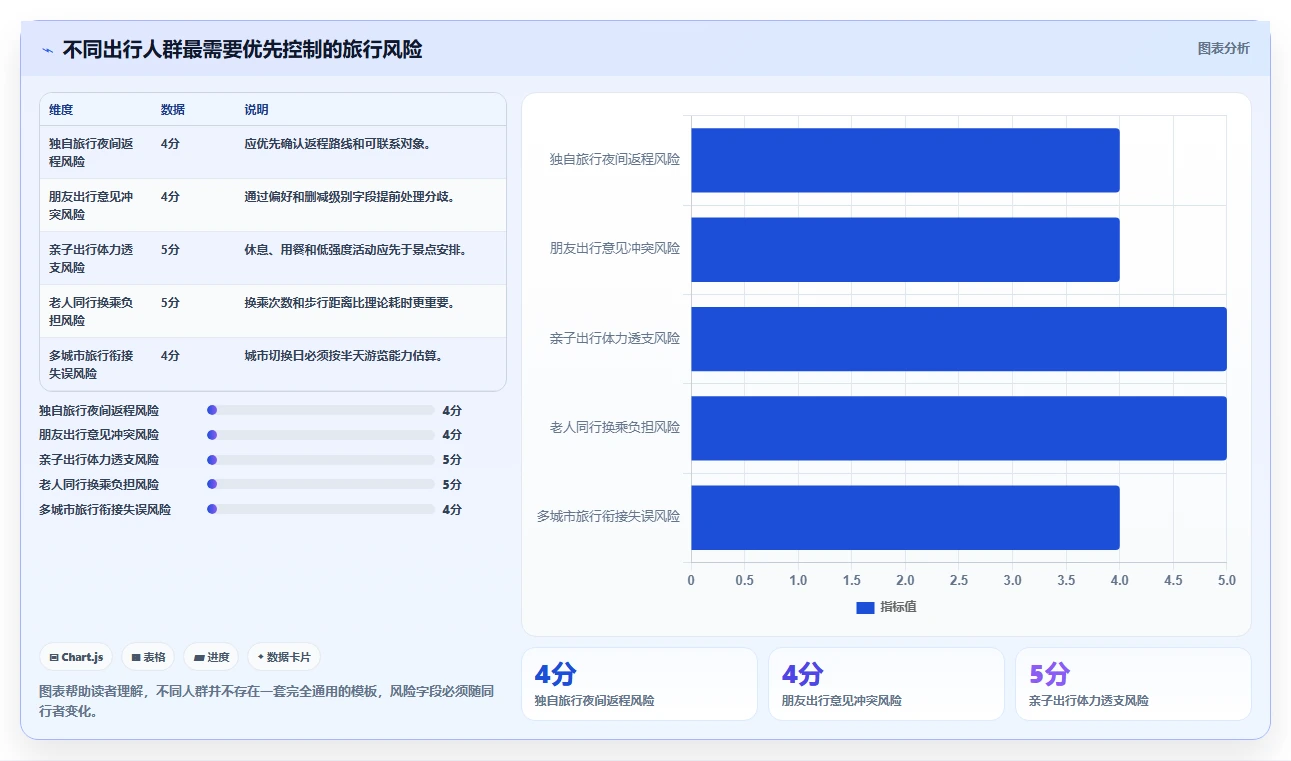Click progress list label 老人同行换乘负担风险
The image size is (1291, 761).
tap(99, 484)
